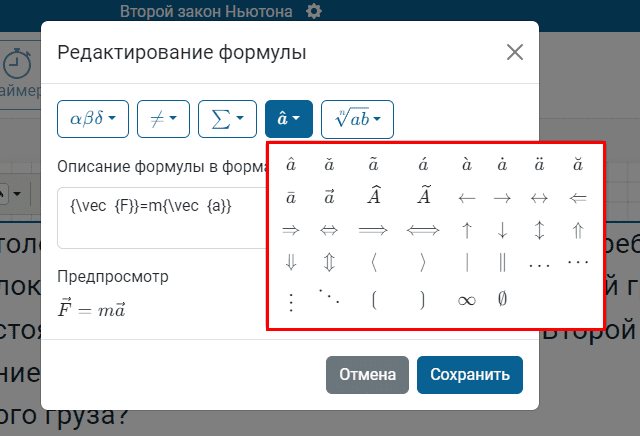Insert the single up arrow ↑
This screenshot has width=640, height=436.
467,230
